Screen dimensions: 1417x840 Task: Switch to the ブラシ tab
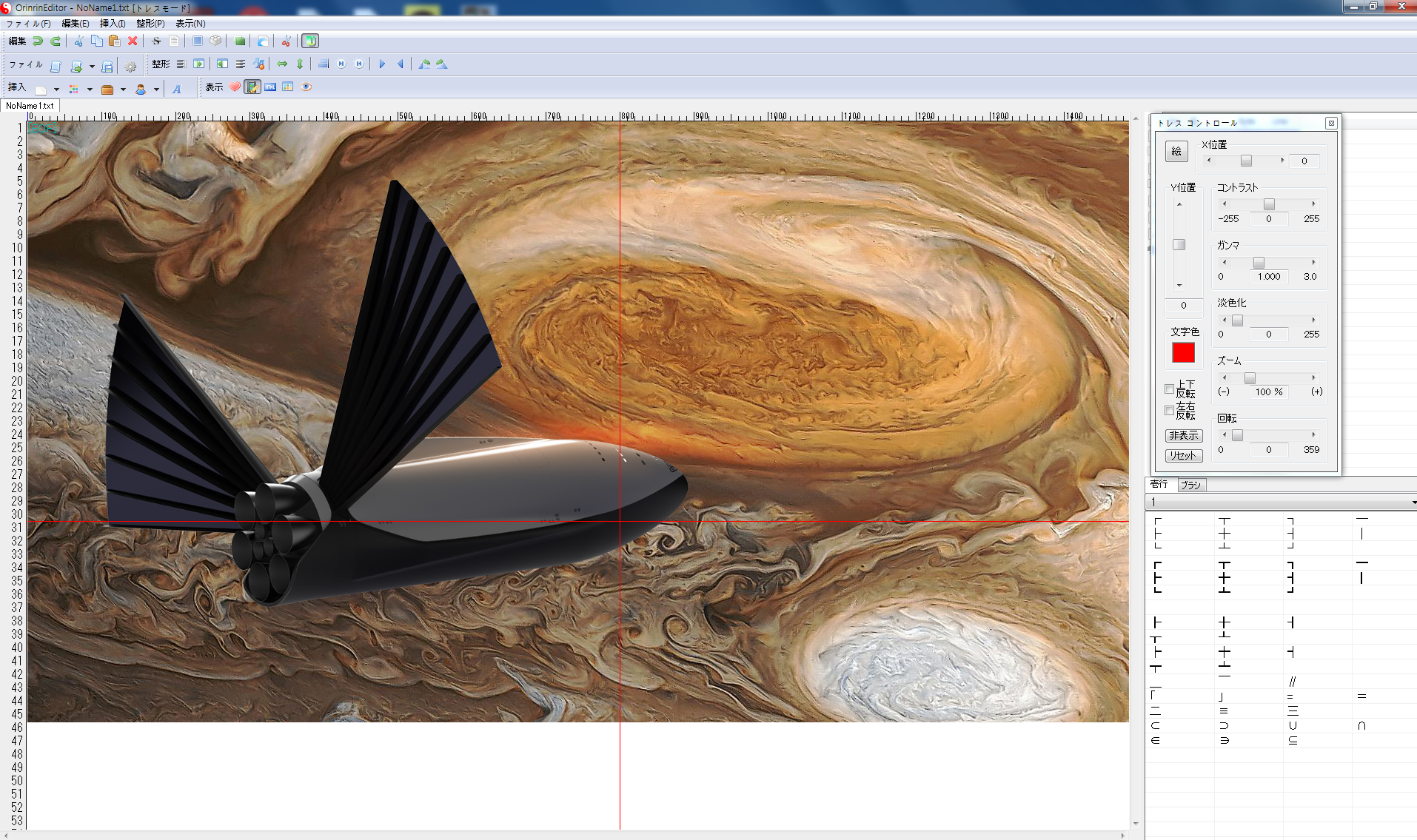(x=1190, y=485)
